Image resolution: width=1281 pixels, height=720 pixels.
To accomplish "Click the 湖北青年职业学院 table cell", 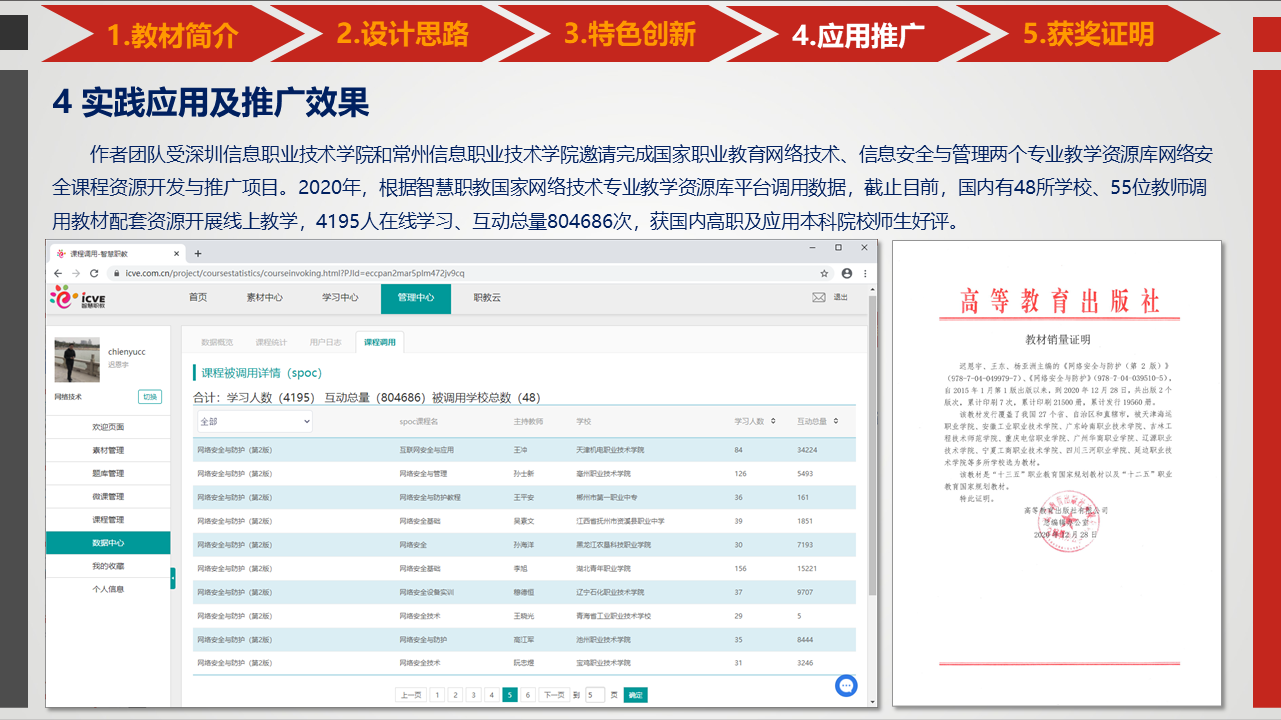I will pyautogui.click(x=603, y=569).
